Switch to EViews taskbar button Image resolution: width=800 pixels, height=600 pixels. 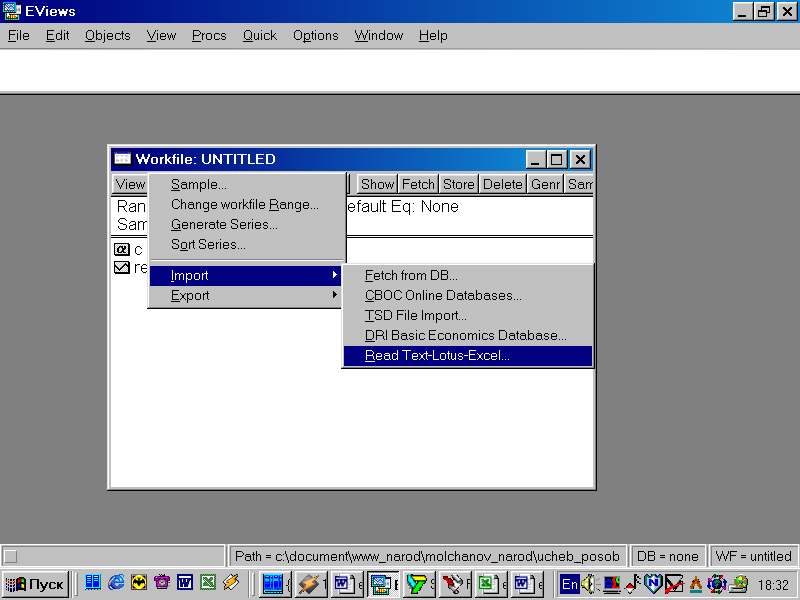click(383, 584)
